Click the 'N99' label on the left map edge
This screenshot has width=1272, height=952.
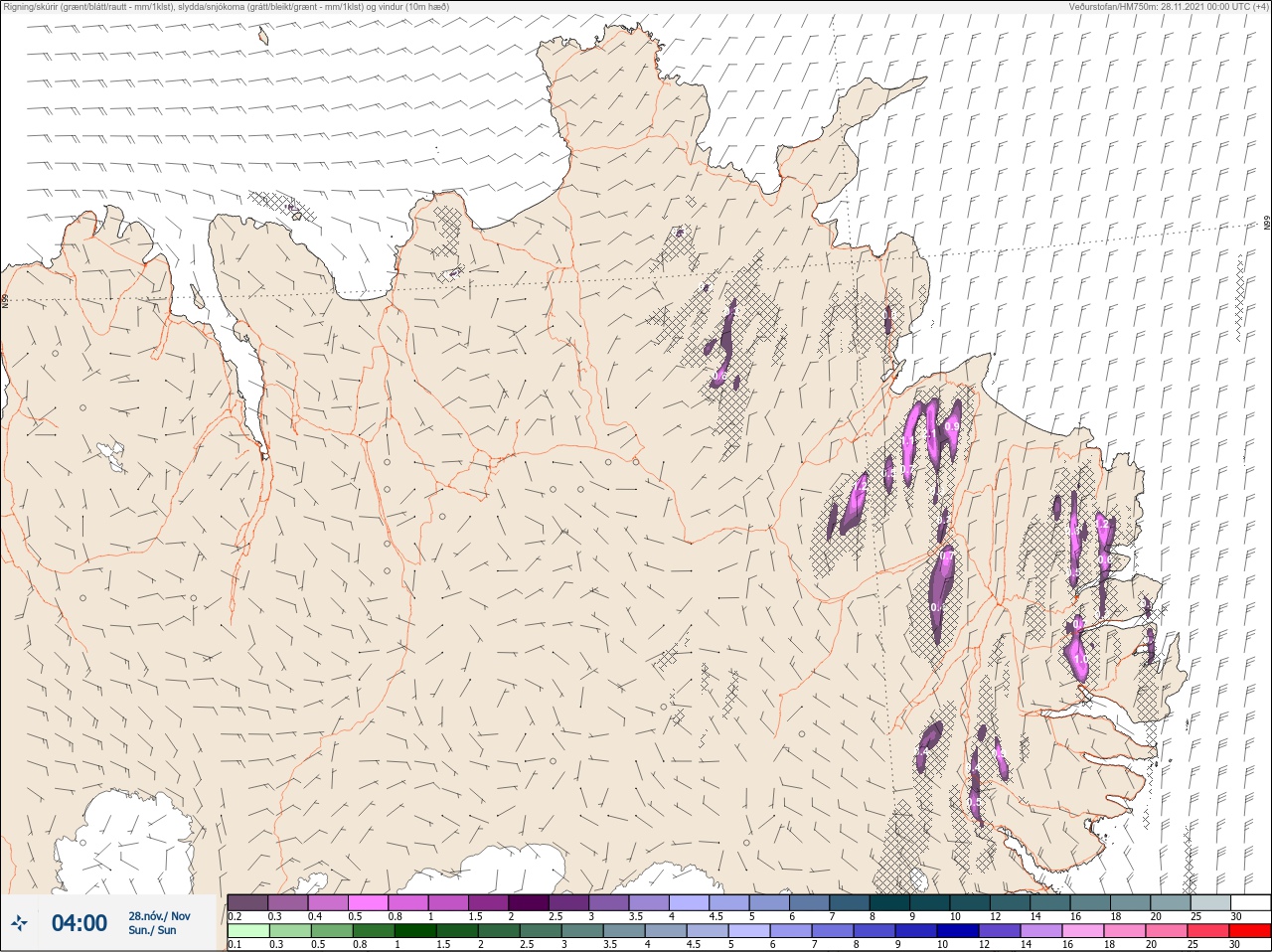[x=4, y=299]
